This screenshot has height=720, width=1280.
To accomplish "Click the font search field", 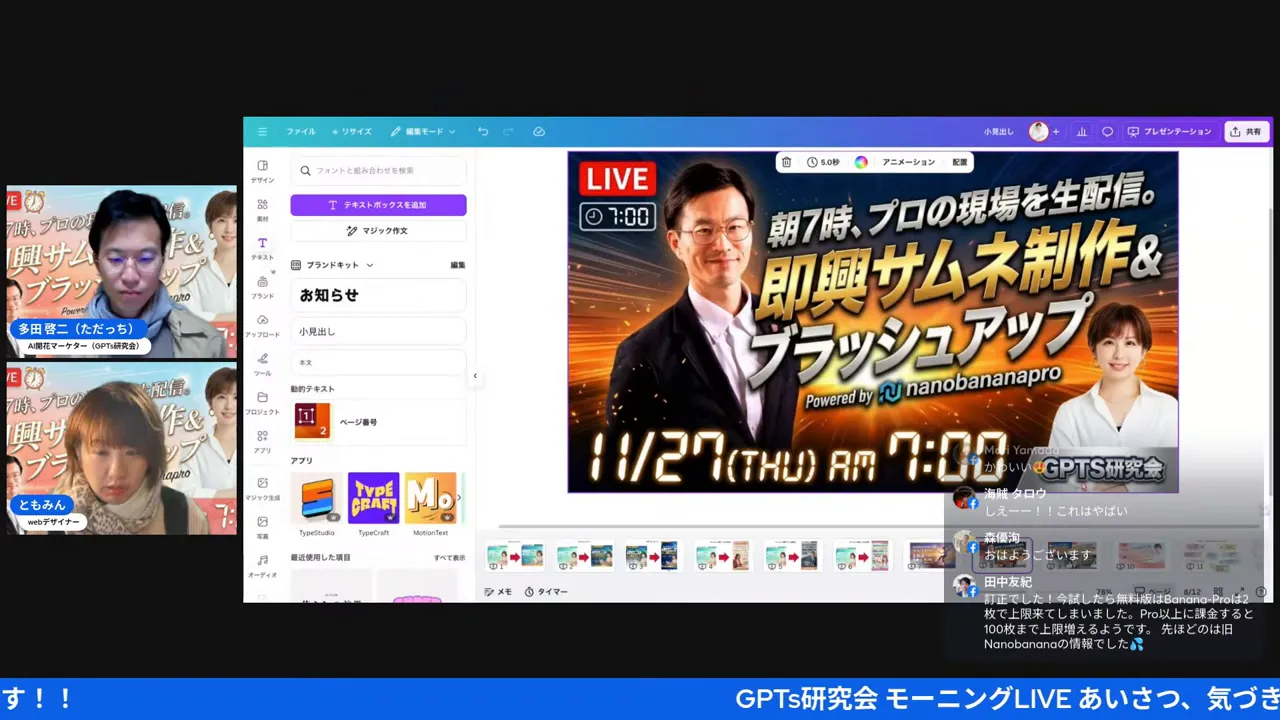I will tap(378, 171).
